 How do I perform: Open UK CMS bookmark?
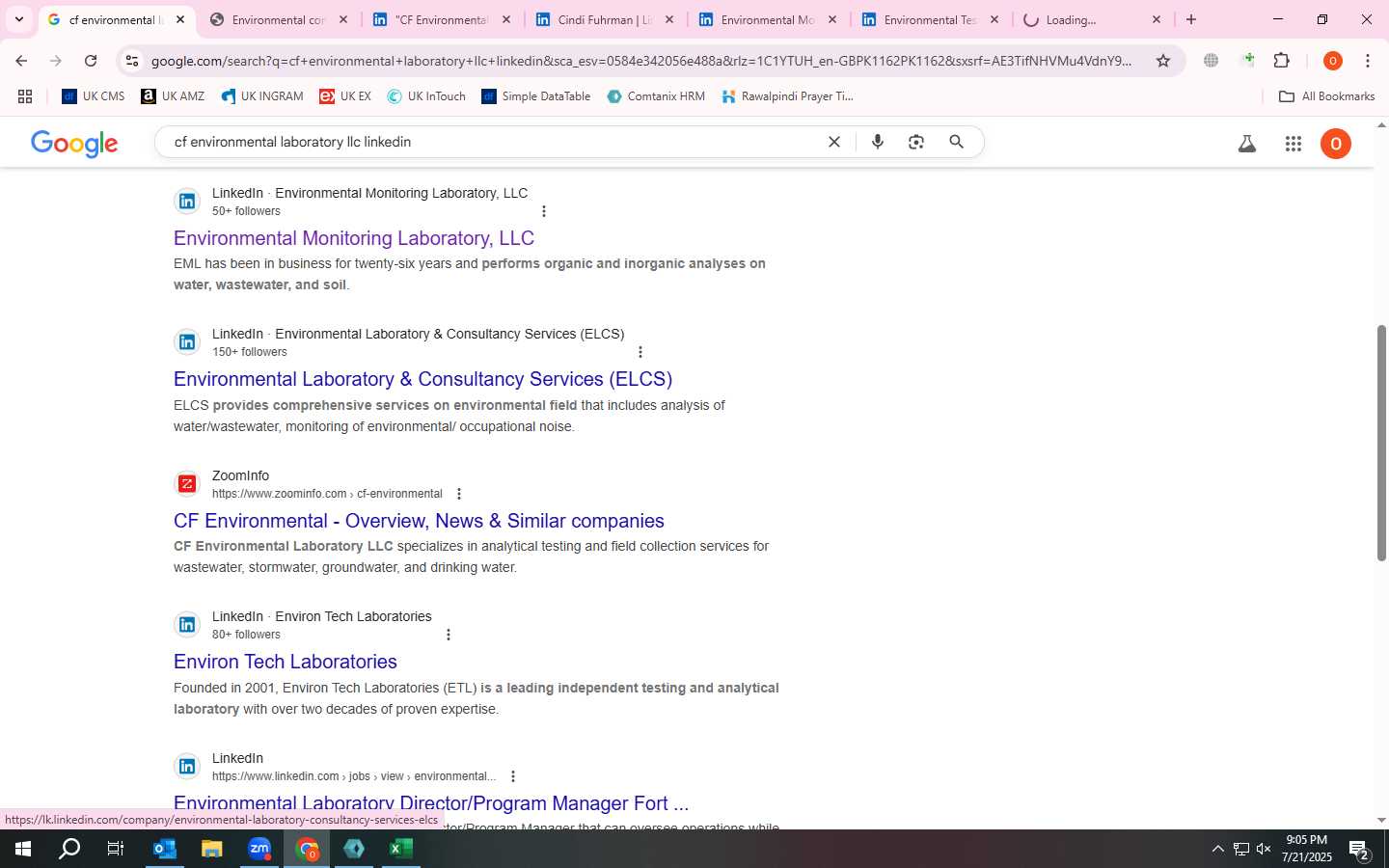94,96
